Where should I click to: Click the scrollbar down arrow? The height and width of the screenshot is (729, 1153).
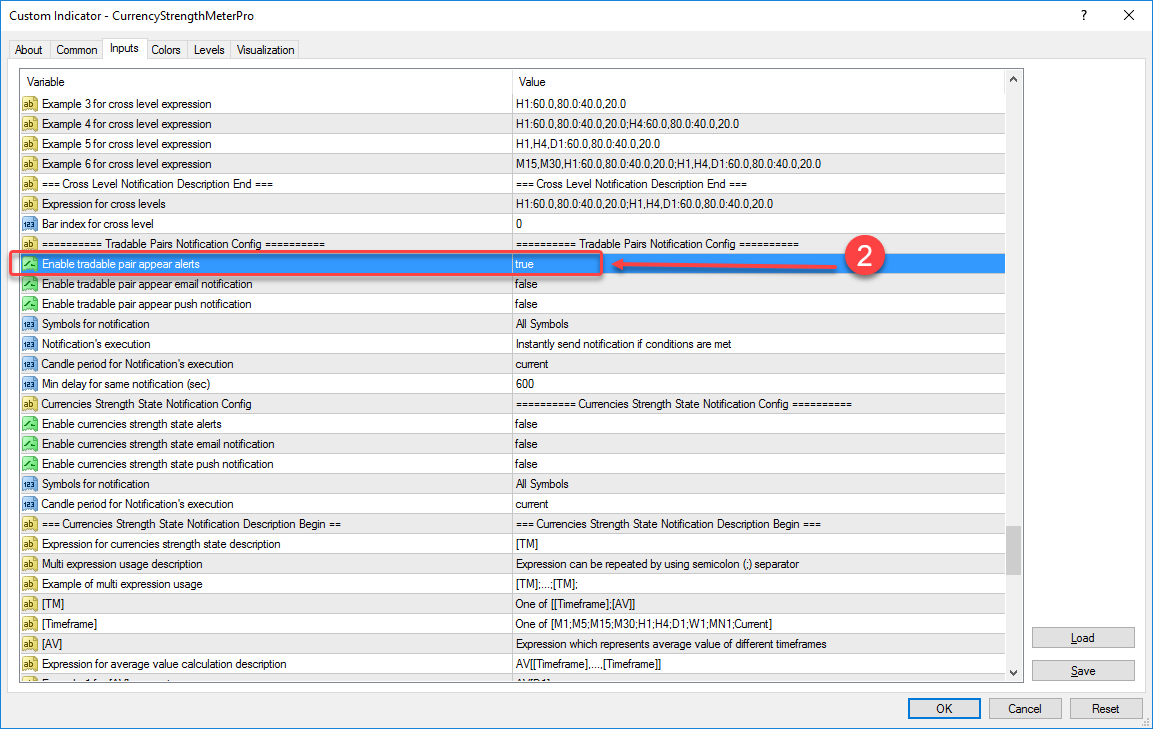(x=1013, y=672)
